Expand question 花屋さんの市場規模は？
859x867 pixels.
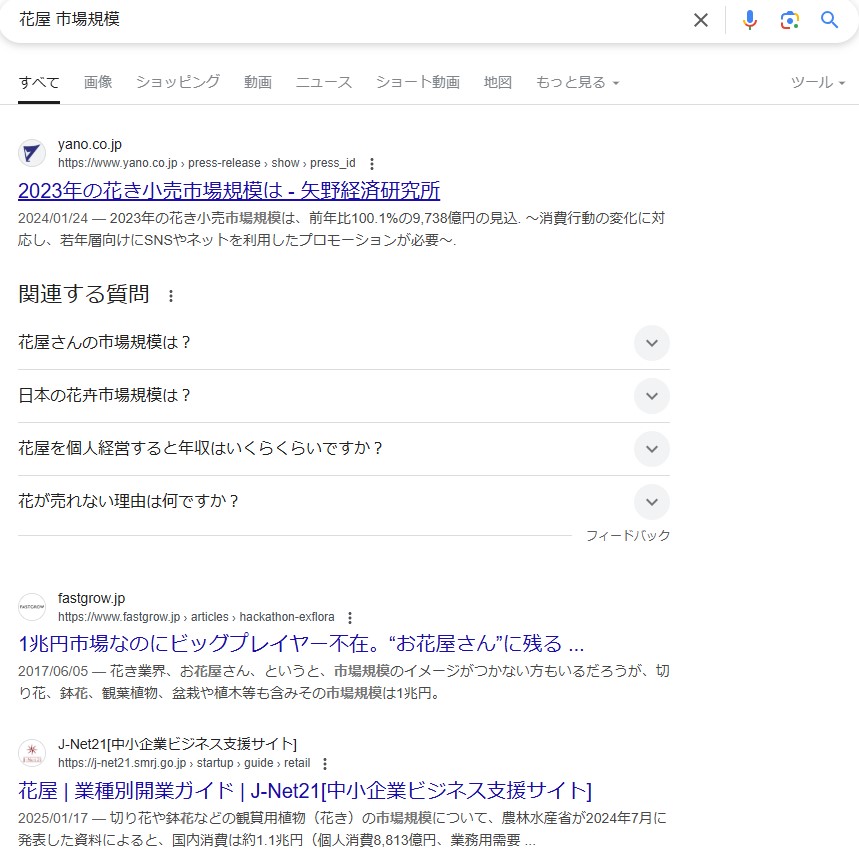(x=651, y=343)
